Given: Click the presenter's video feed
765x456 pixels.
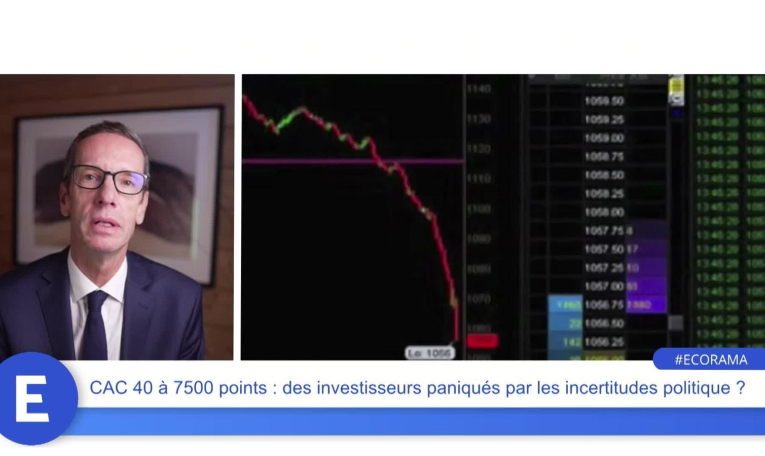Looking at the screenshot, I should pyautogui.click(x=117, y=217).
